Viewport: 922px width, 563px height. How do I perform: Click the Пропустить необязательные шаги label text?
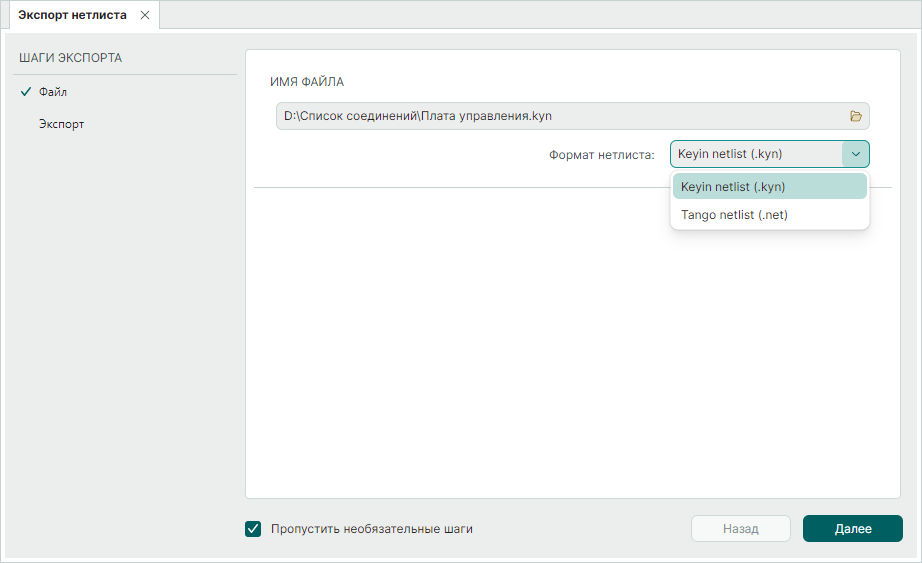click(x=371, y=529)
